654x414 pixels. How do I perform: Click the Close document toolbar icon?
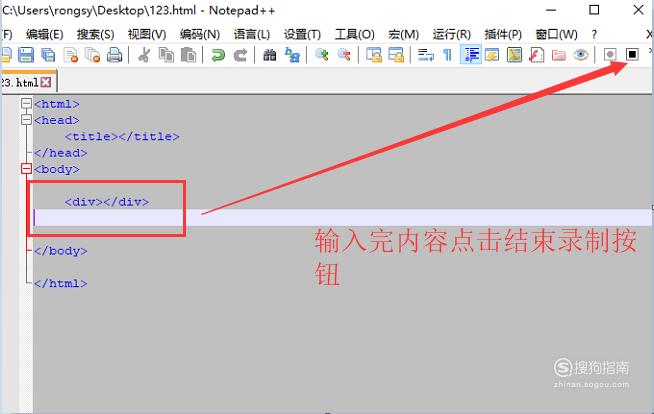[70, 55]
